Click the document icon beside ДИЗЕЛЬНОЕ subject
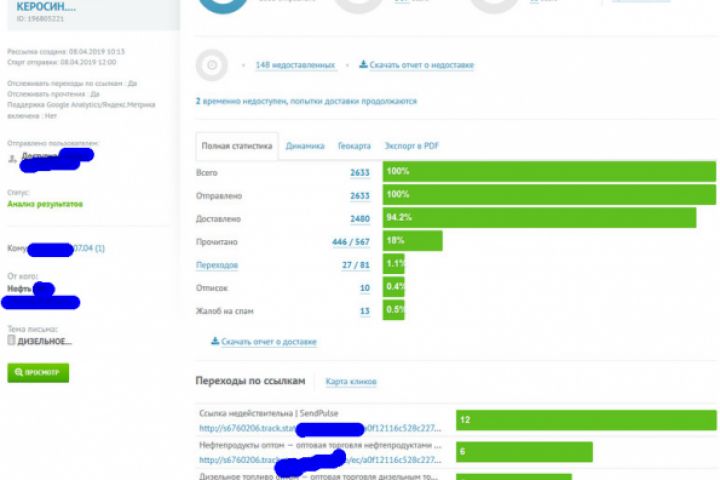This screenshot has width=720, height=480. [11, 340]
